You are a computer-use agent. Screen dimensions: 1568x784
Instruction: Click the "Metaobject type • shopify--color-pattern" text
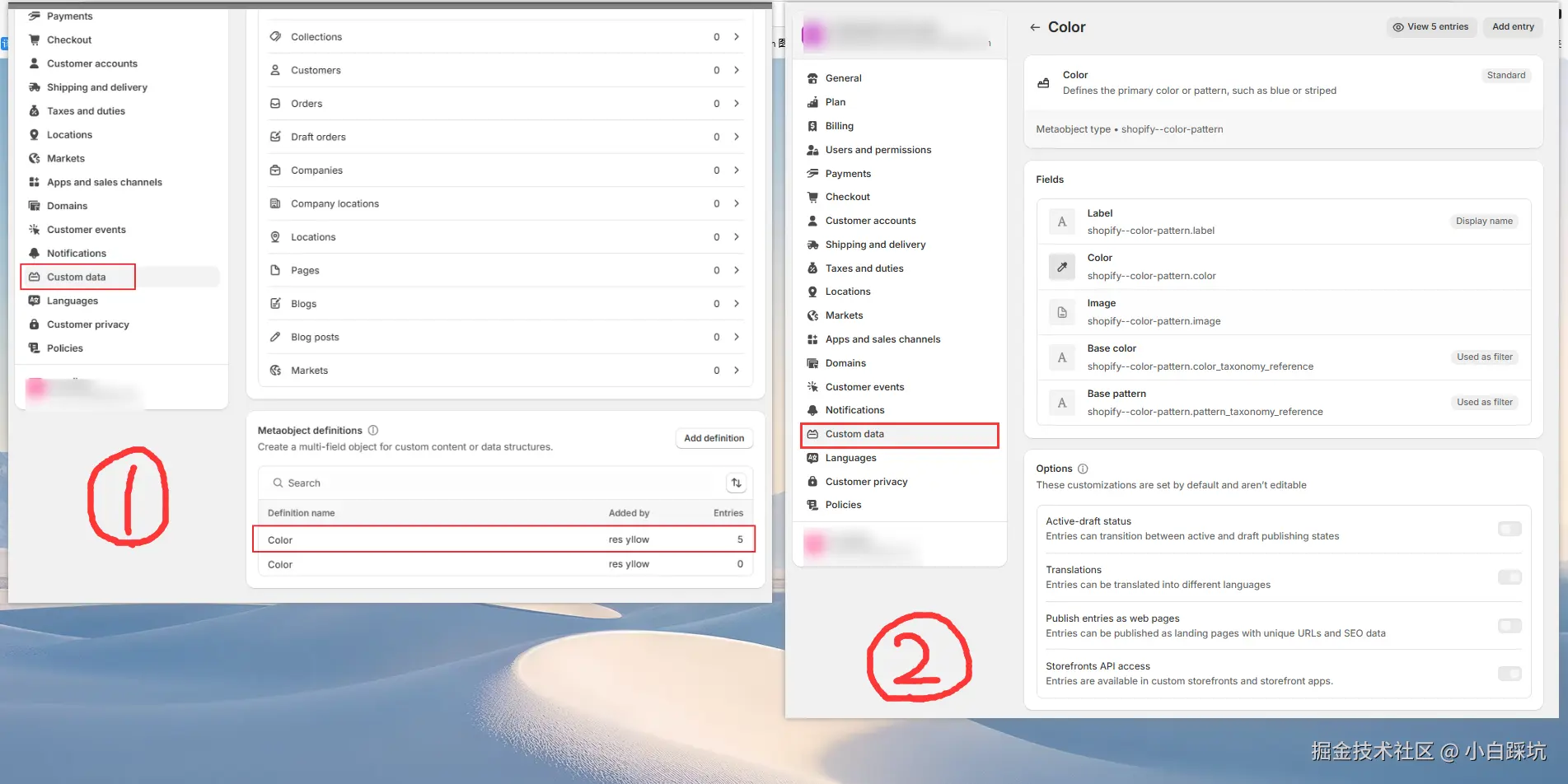1129,129
